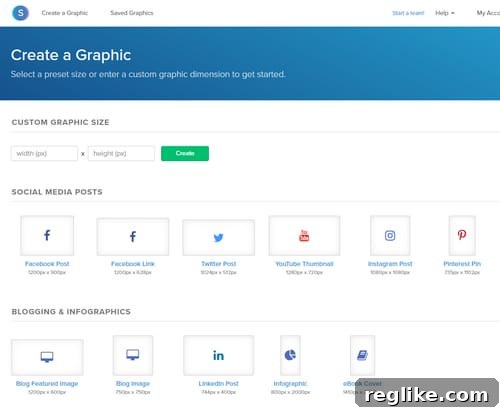Follow the Start a team link

click(x=408, y=13)
